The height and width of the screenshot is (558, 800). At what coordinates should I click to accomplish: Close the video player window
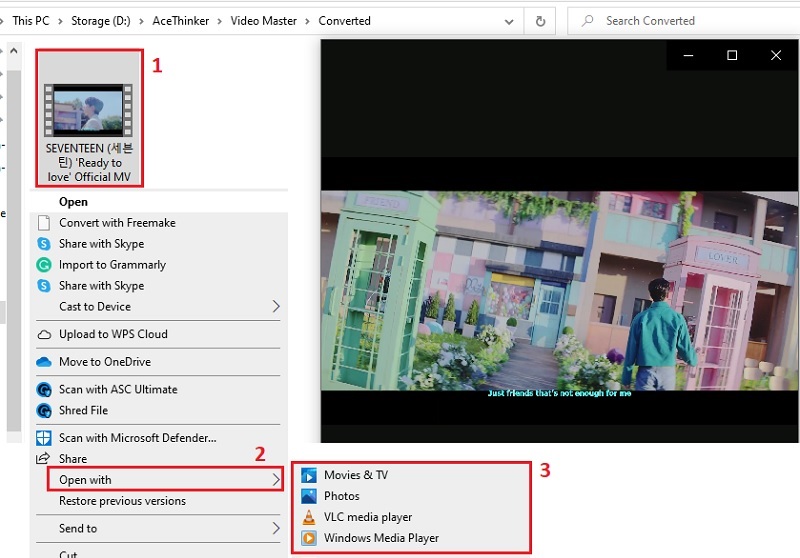pyautogui.click(x=776, y=55)
